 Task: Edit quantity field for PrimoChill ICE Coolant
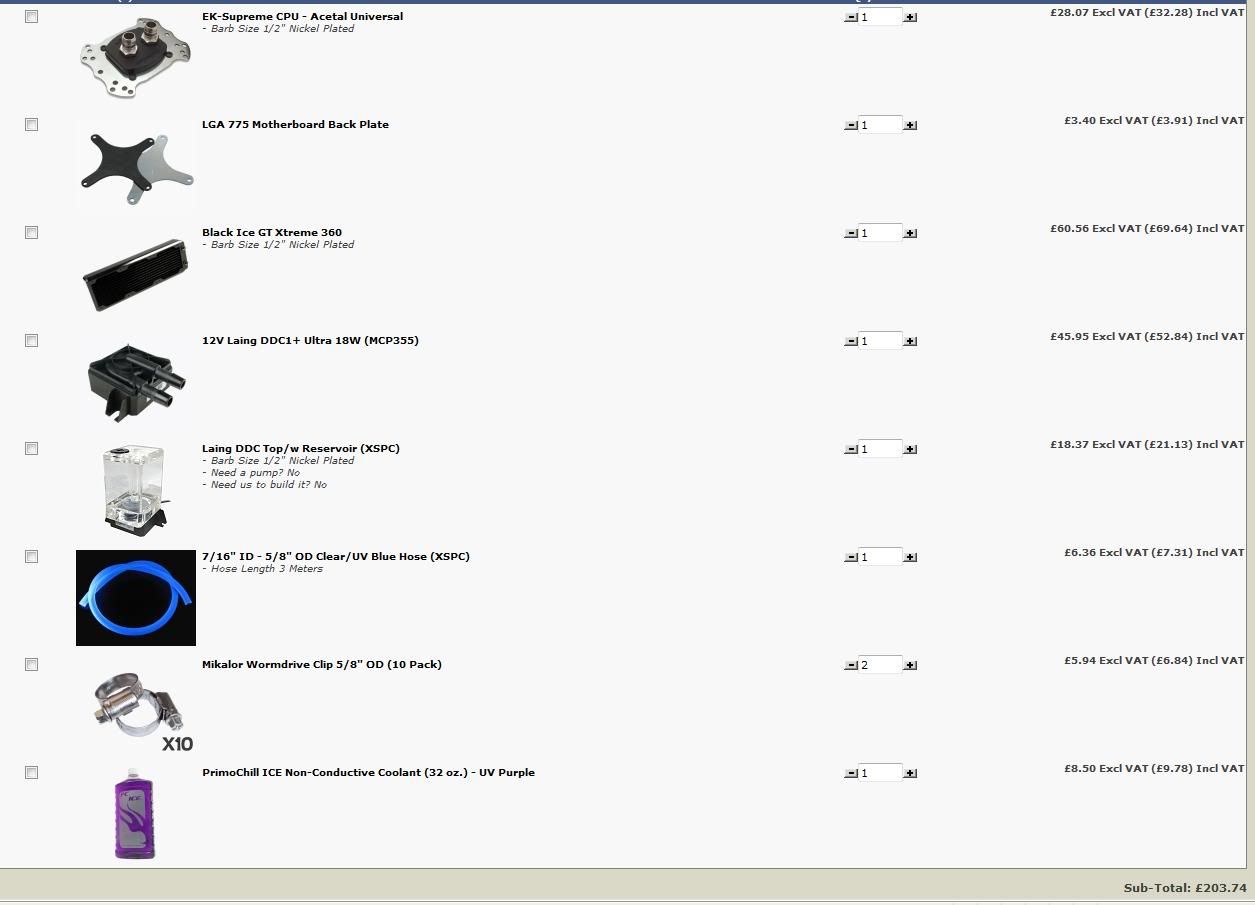[x=880, y=773]
